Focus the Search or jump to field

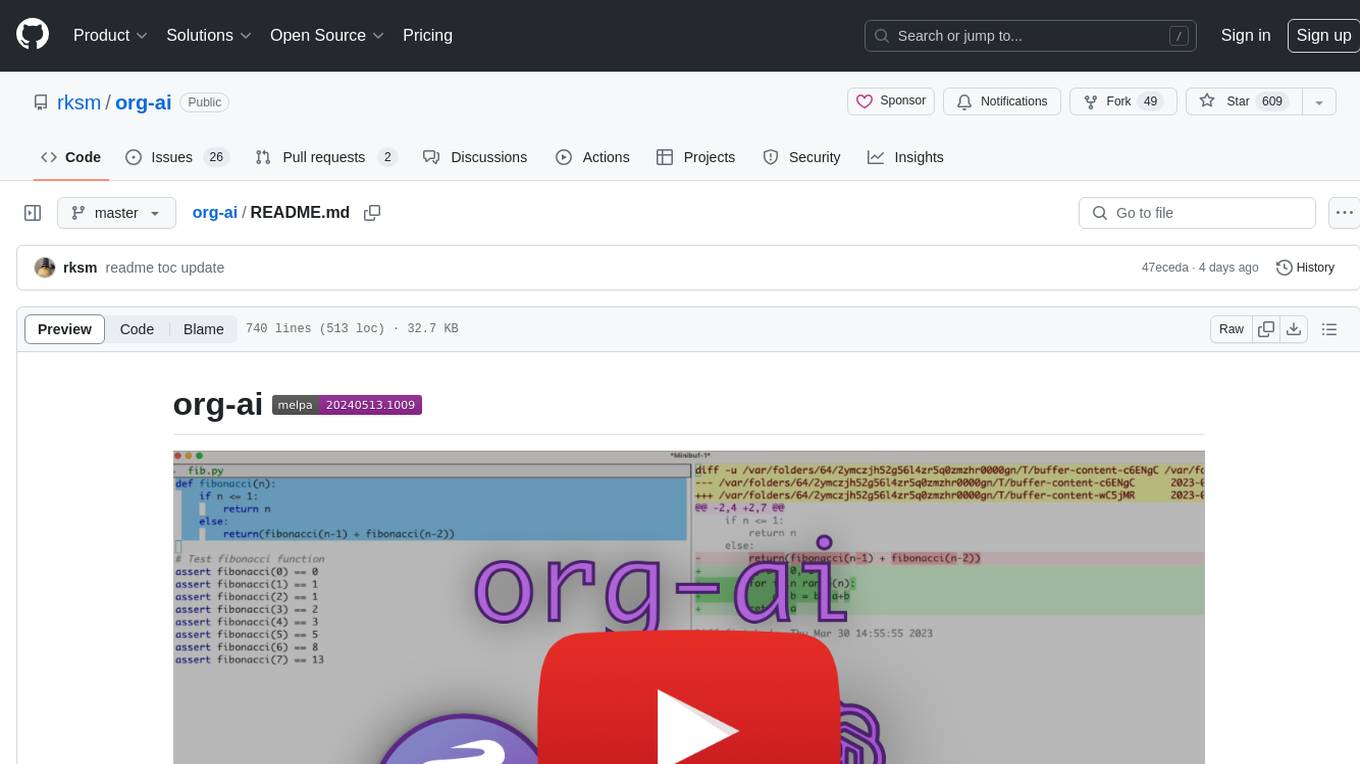[1032, 35]
